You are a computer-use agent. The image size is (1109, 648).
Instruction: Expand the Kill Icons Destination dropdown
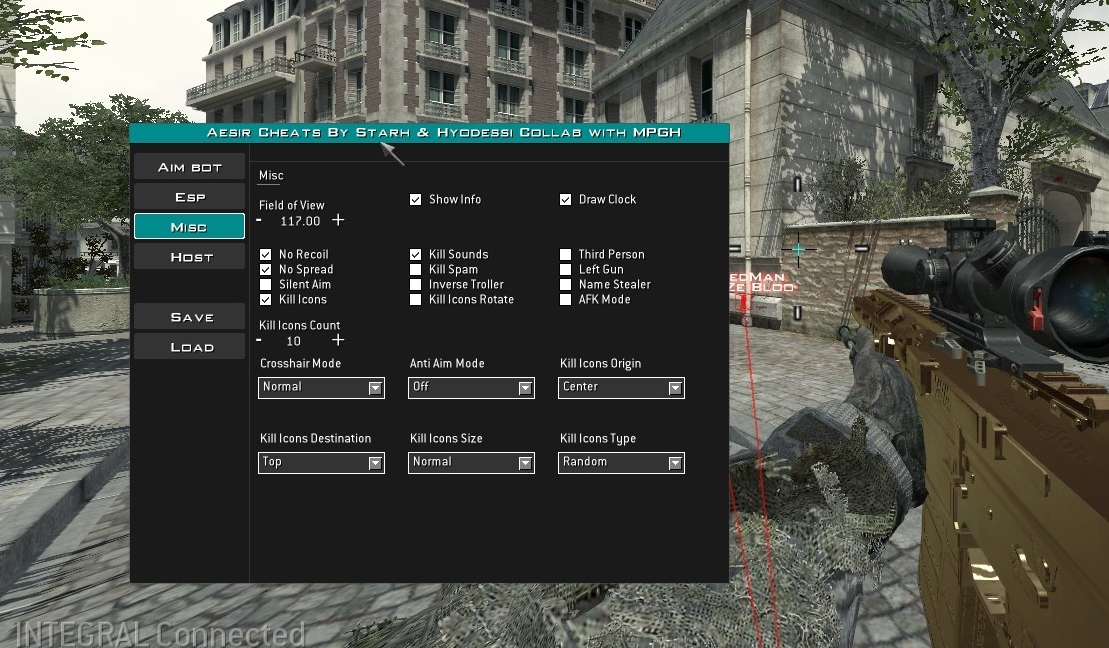[322, 463]
